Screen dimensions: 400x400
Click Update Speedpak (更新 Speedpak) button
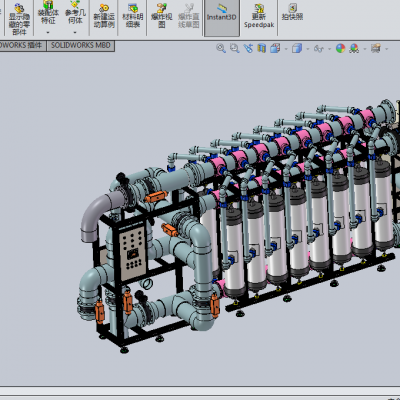coord(259,16)
